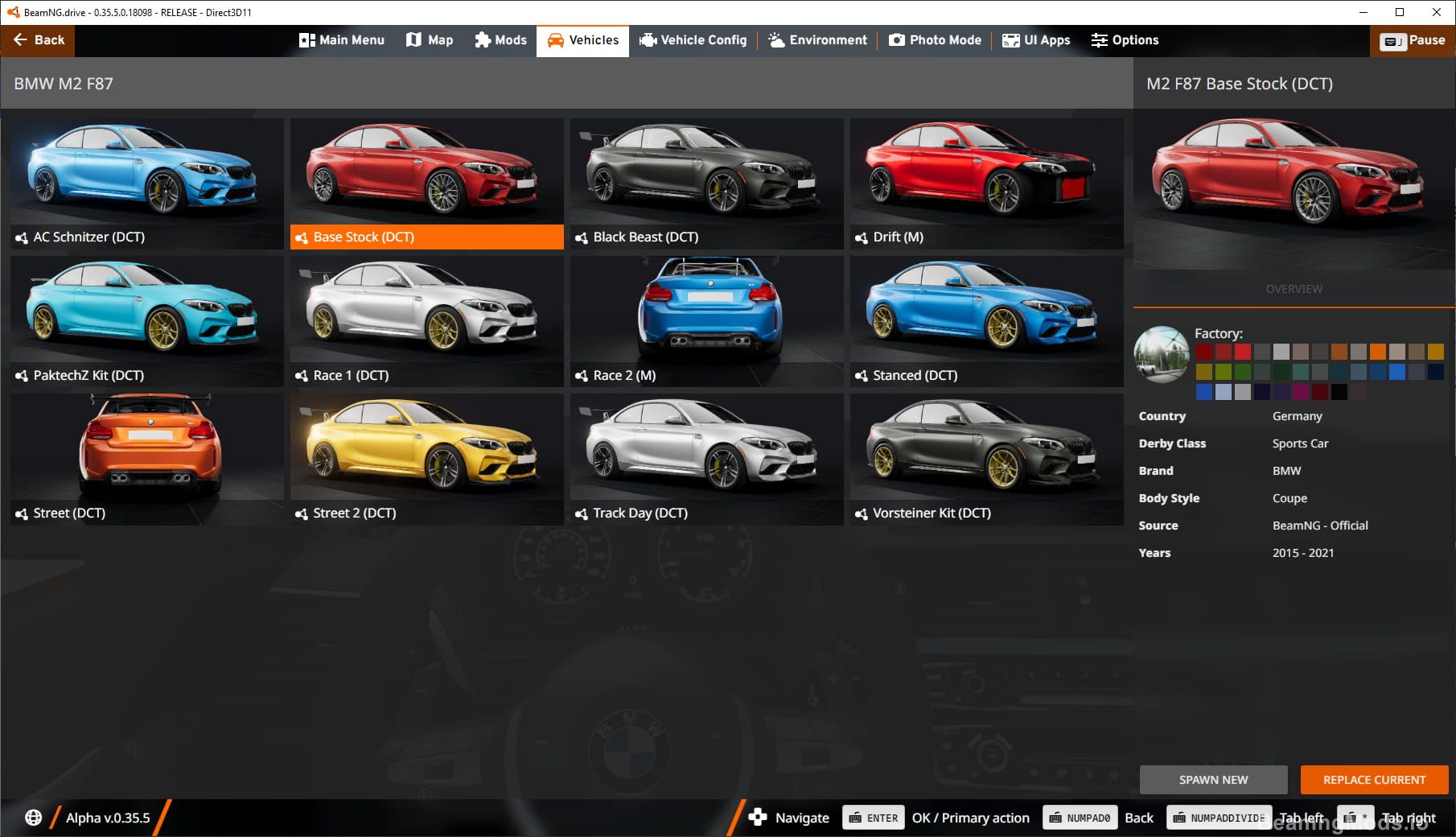Click config icon beside Stanced label
Screen dimensions: 1456x837
(x=862, y=376)
